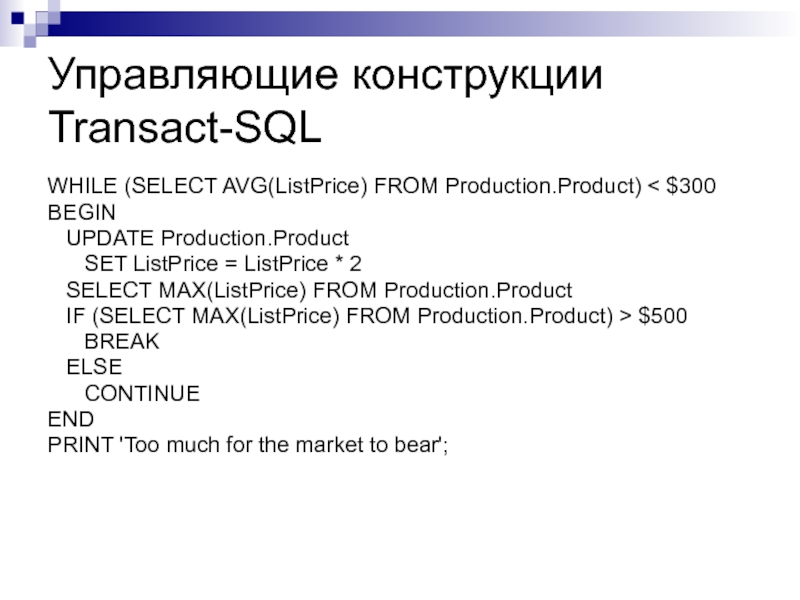Click the ELSE keyword
The image size is (800, 600).
94,368
